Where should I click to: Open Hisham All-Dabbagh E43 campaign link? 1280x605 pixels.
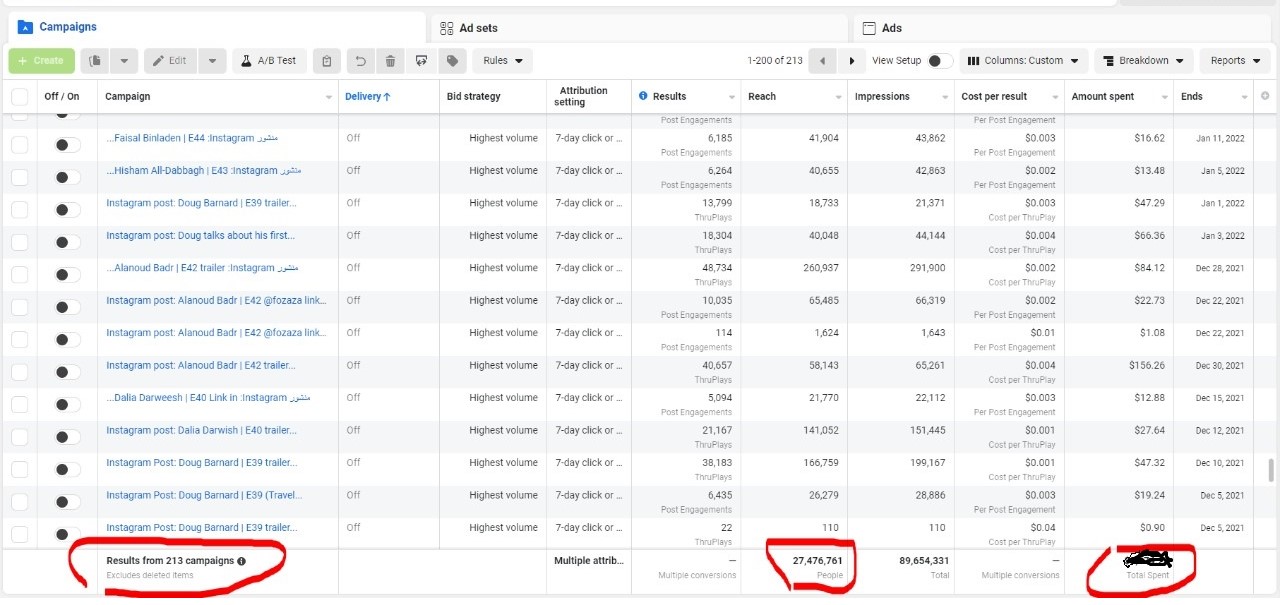point(204,171)
